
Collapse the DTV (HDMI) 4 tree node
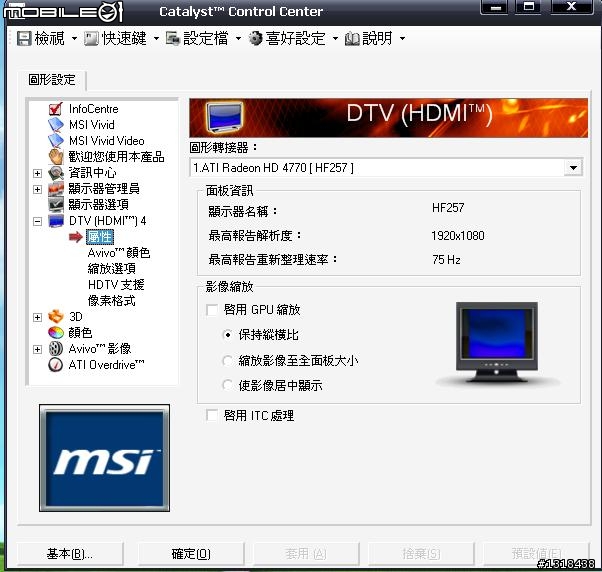(x=37, y=221)
